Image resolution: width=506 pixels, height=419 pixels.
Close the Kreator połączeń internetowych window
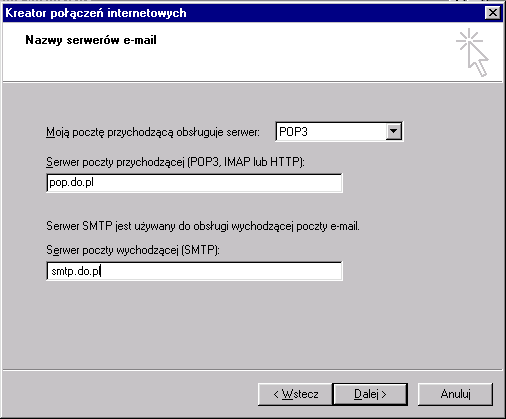[x=493, y=13]
